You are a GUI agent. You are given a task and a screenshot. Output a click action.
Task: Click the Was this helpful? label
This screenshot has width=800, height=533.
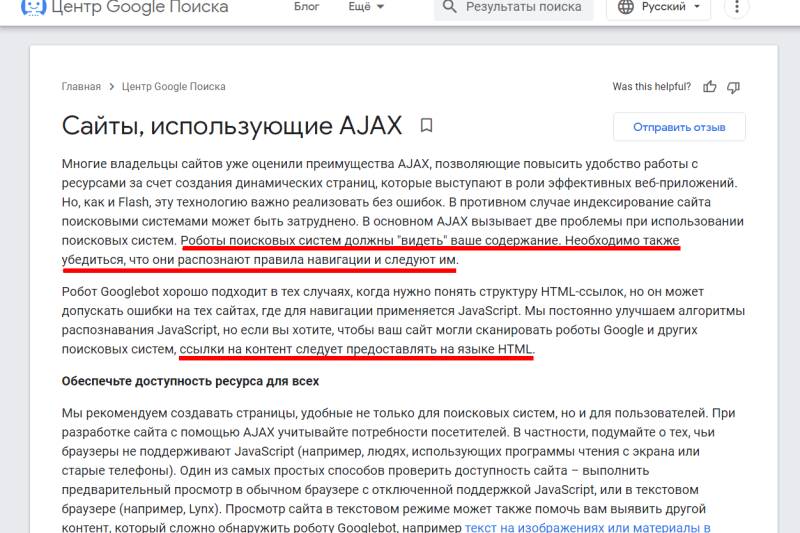652,87
